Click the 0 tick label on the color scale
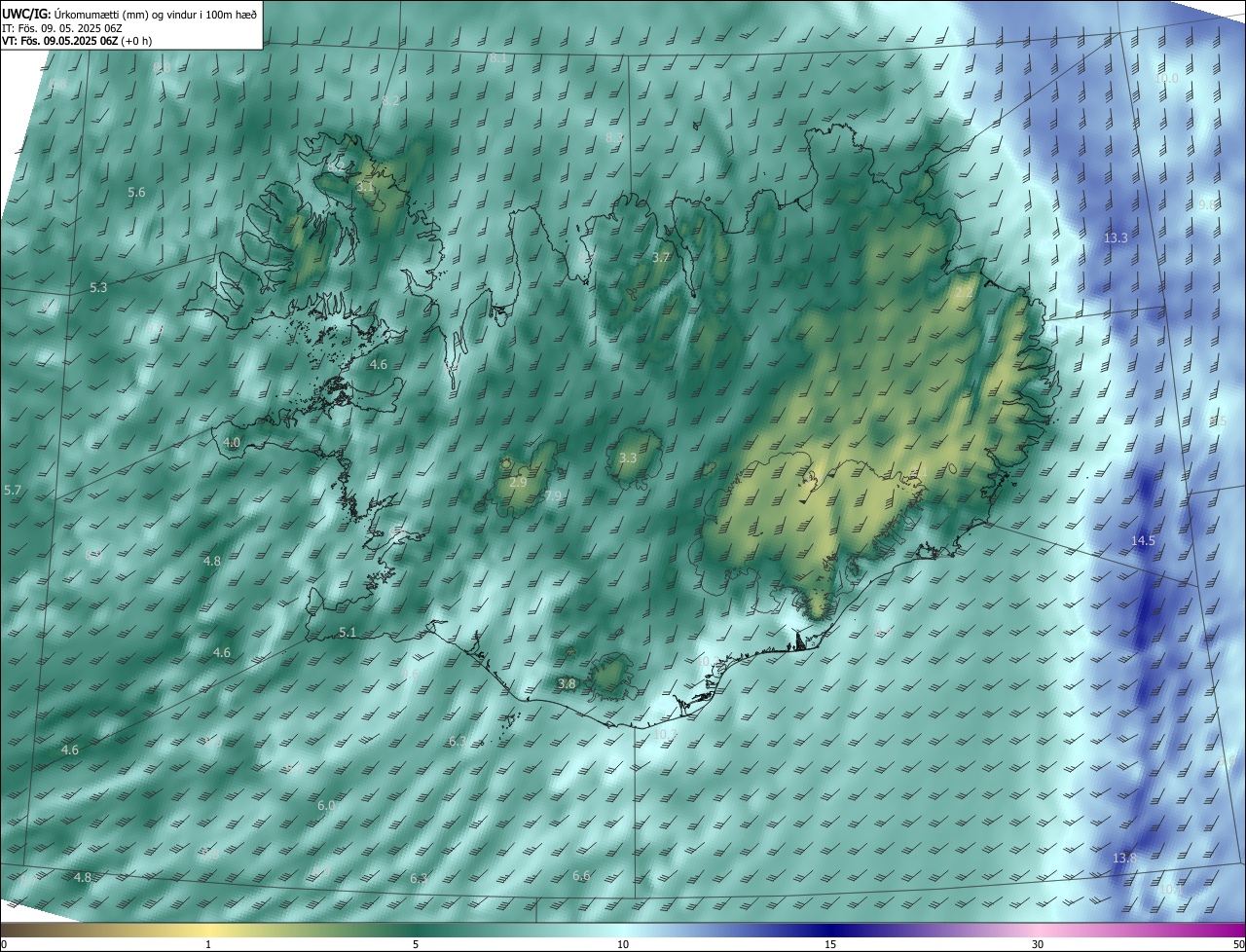Image resolution: width=1246 pixels, height=952 pixels. [4, 944]
